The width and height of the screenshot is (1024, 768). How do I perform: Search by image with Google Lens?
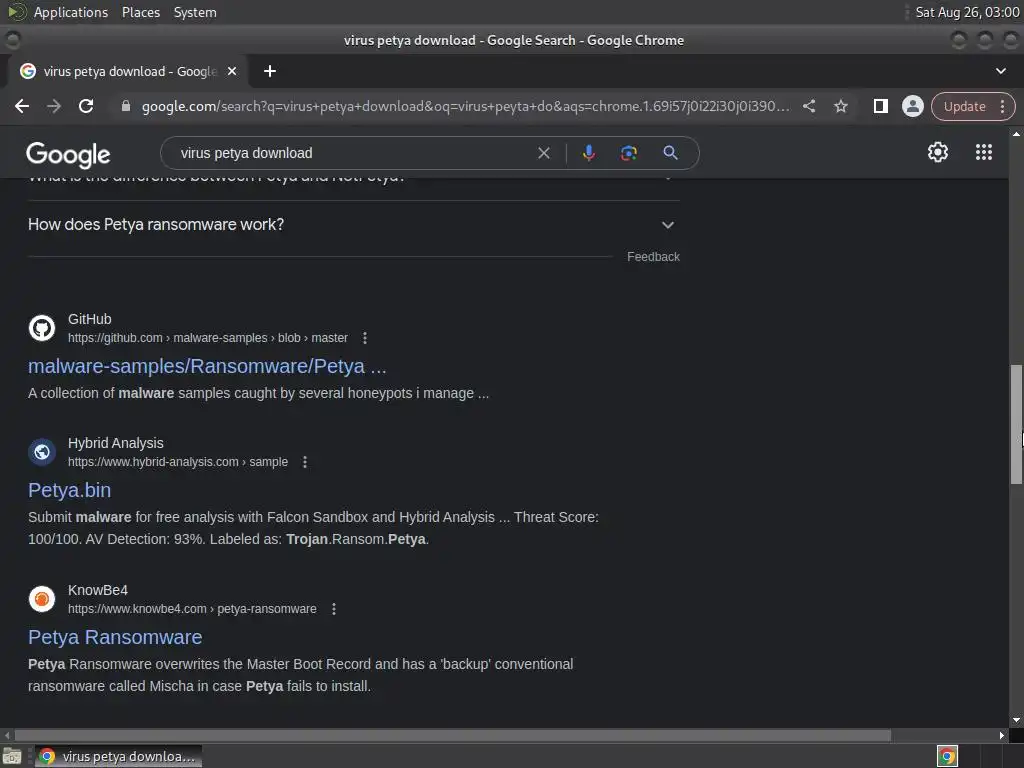(x=628, y=153)
